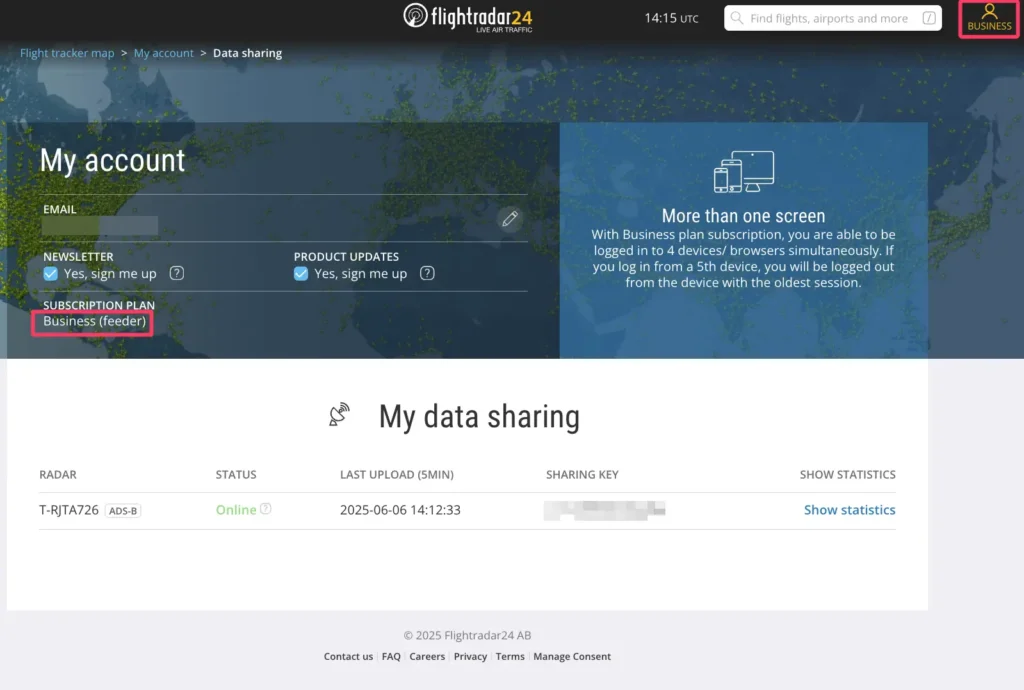The image size is (1024, 690).
Task: Open the Contact us footer link
Action: (x=348, y=656)
